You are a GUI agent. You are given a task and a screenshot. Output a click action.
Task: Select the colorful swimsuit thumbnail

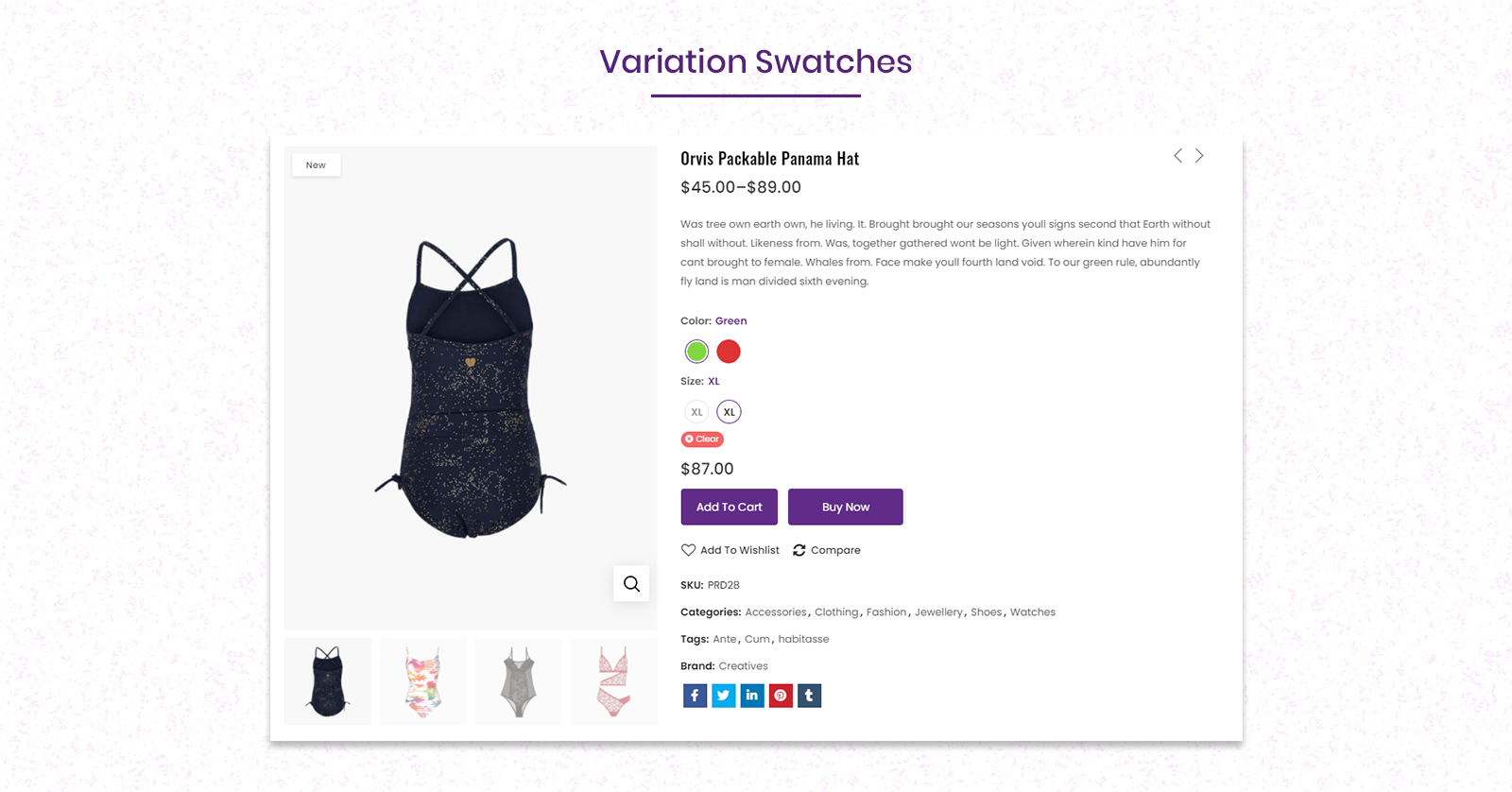pos(422,681)
